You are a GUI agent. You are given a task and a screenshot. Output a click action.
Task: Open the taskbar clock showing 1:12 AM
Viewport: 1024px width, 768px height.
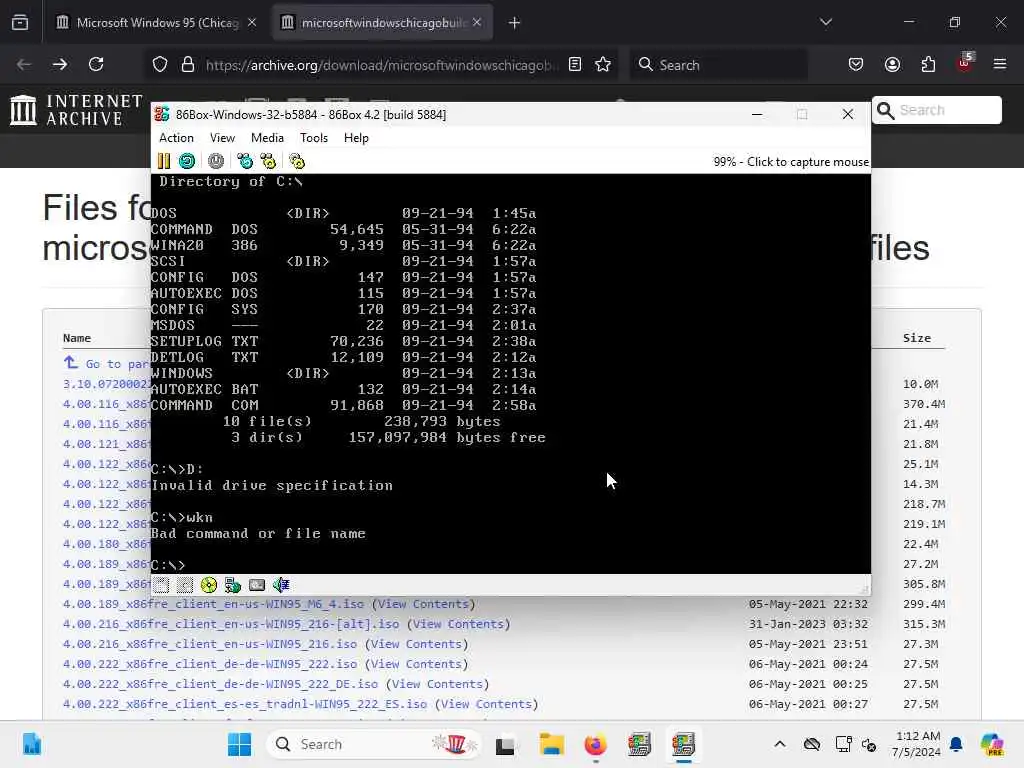click(x=918, y=744)
